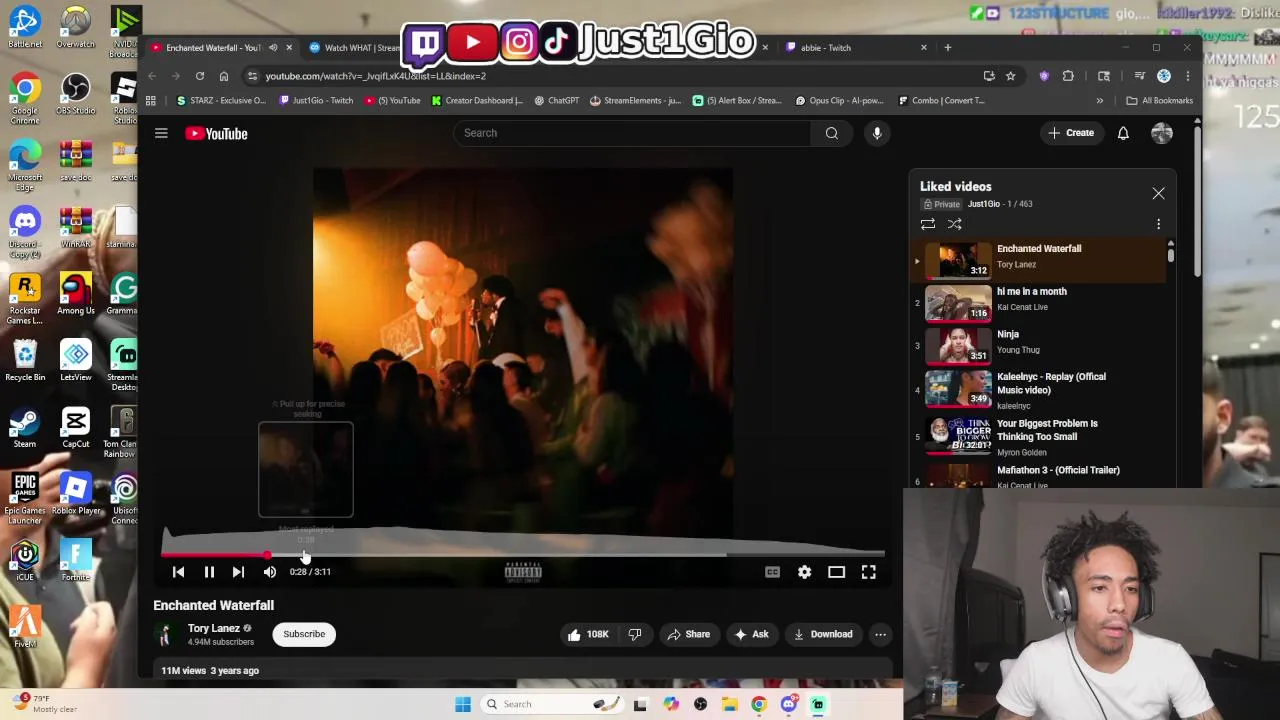This screenshot has height=720, width=1280.
Task: Toggle shuffle for Liked videos playlist
Action: pos(954,224)
